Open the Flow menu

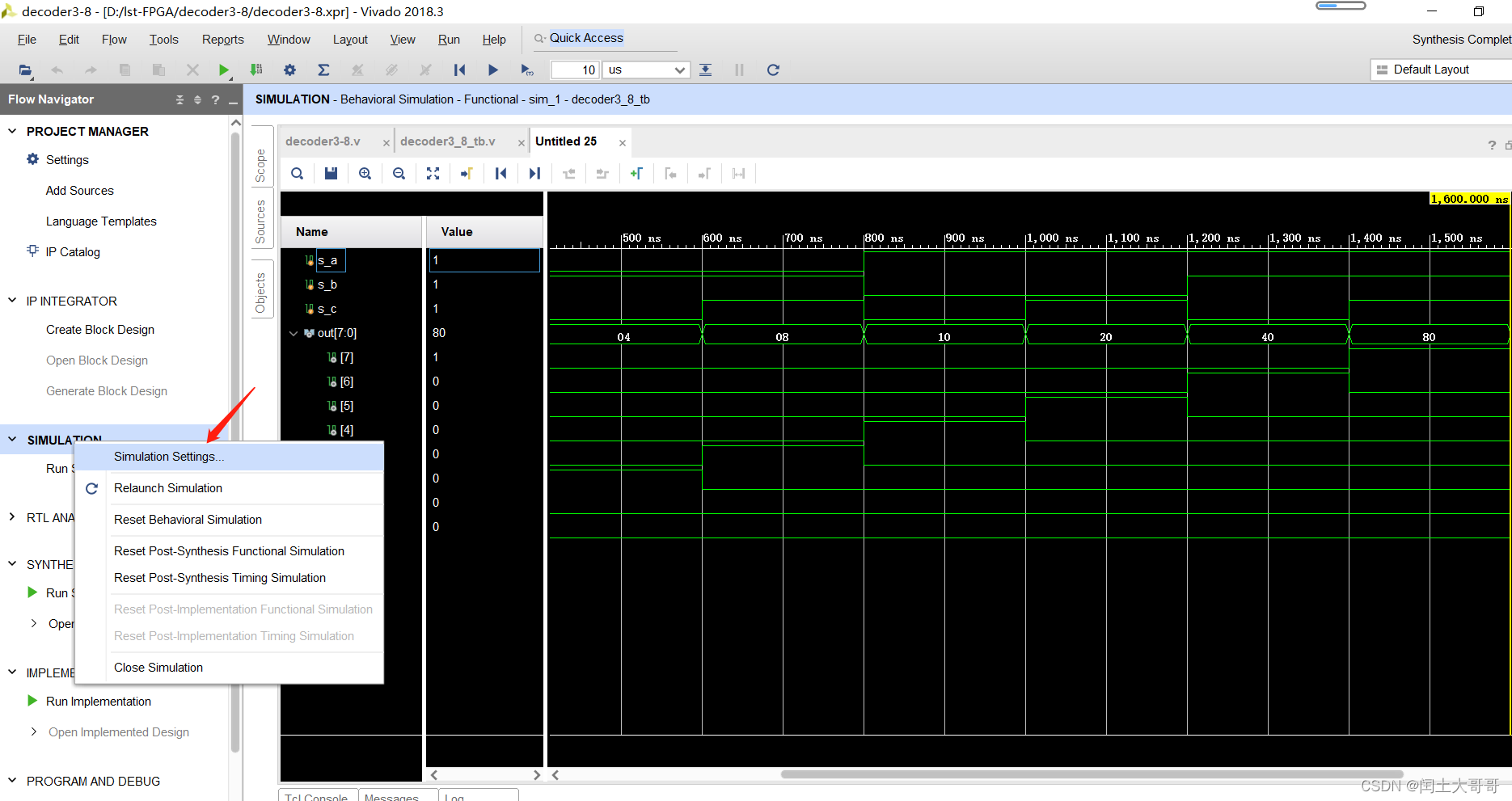coord(114,40)
